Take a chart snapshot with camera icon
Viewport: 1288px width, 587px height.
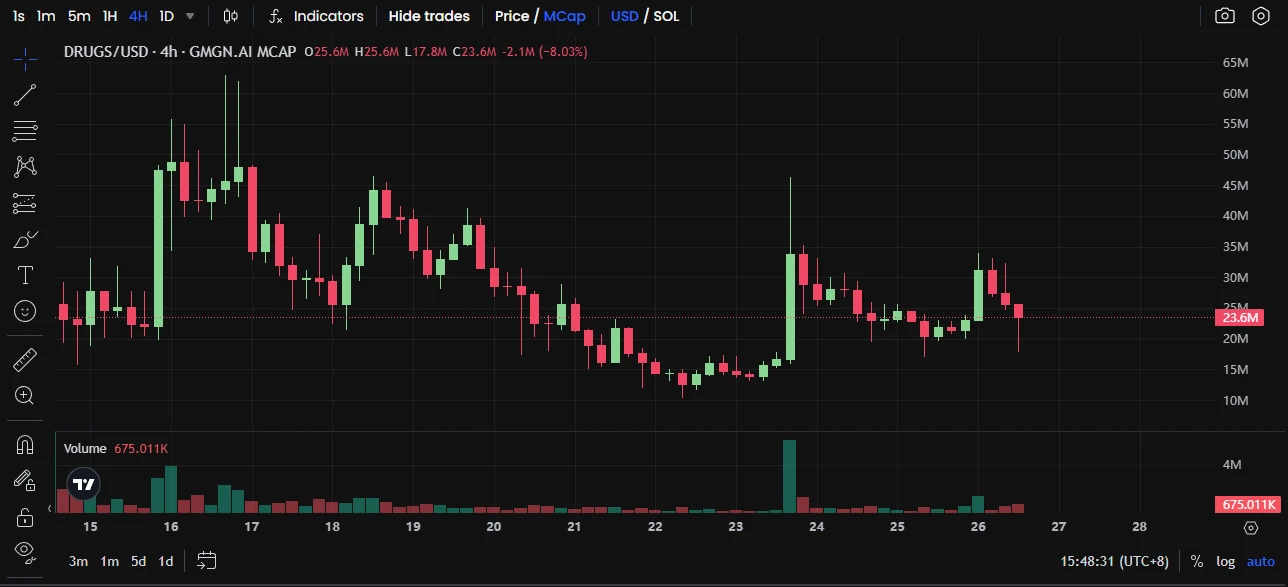1224,16
